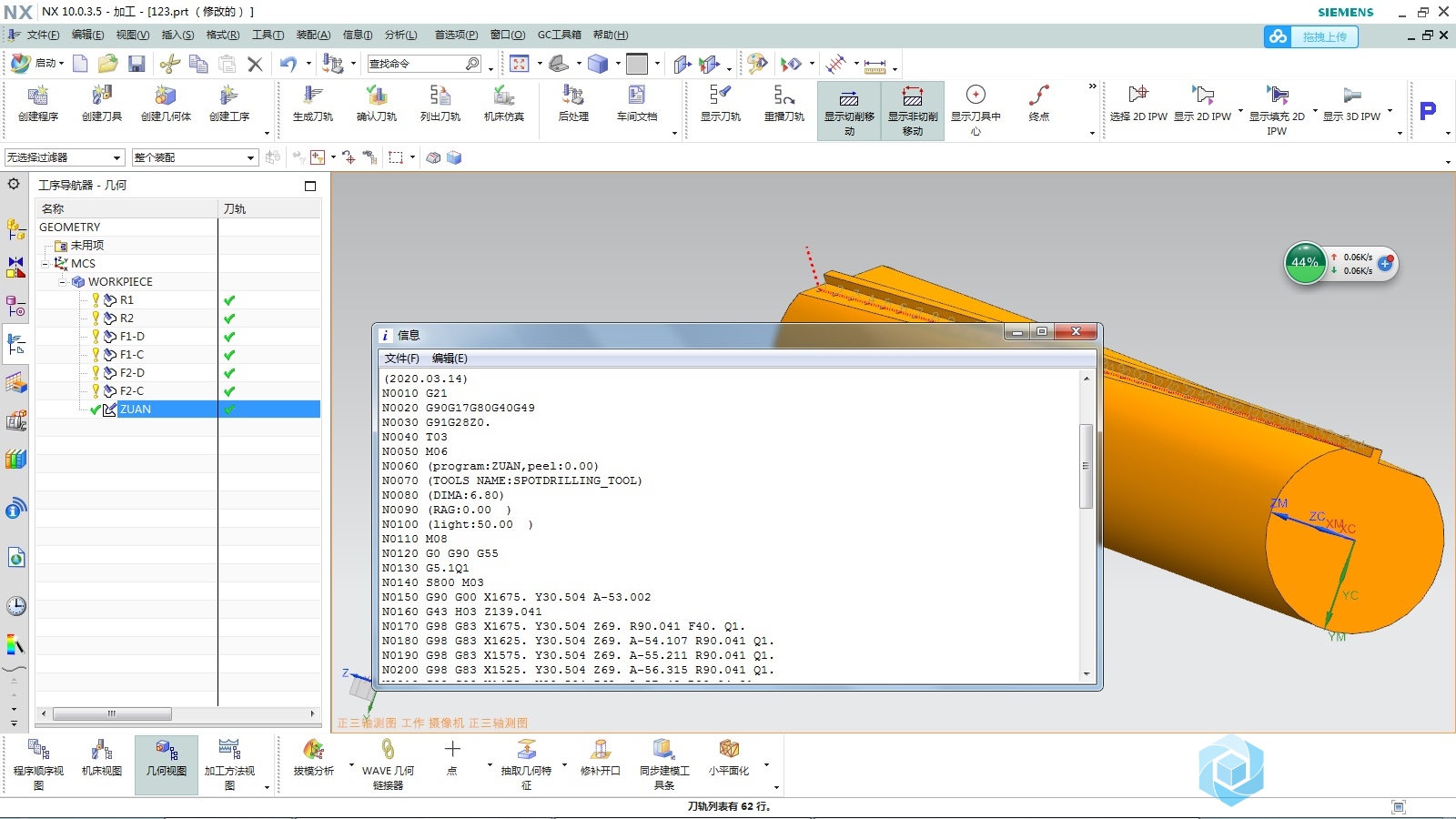
Task: Open 机床仿真 machine simulation
Action: 504,104
